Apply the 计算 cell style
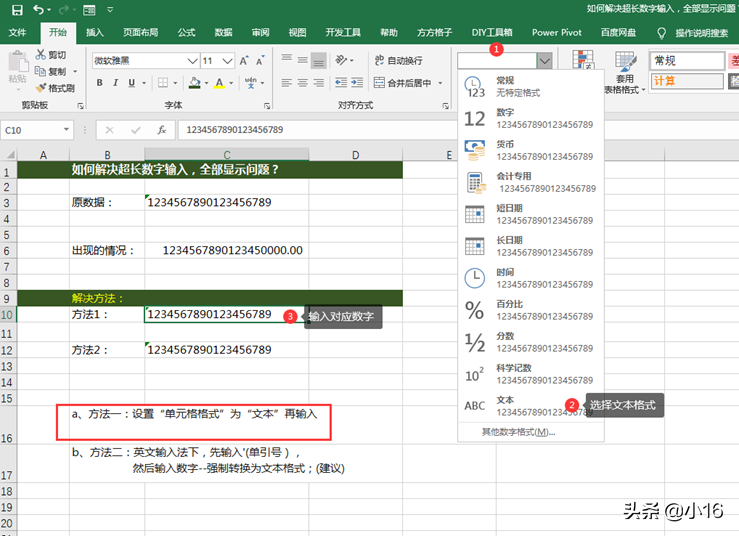Screen dimensions: 739x536 pyautogui.click(x=687, y=81)
